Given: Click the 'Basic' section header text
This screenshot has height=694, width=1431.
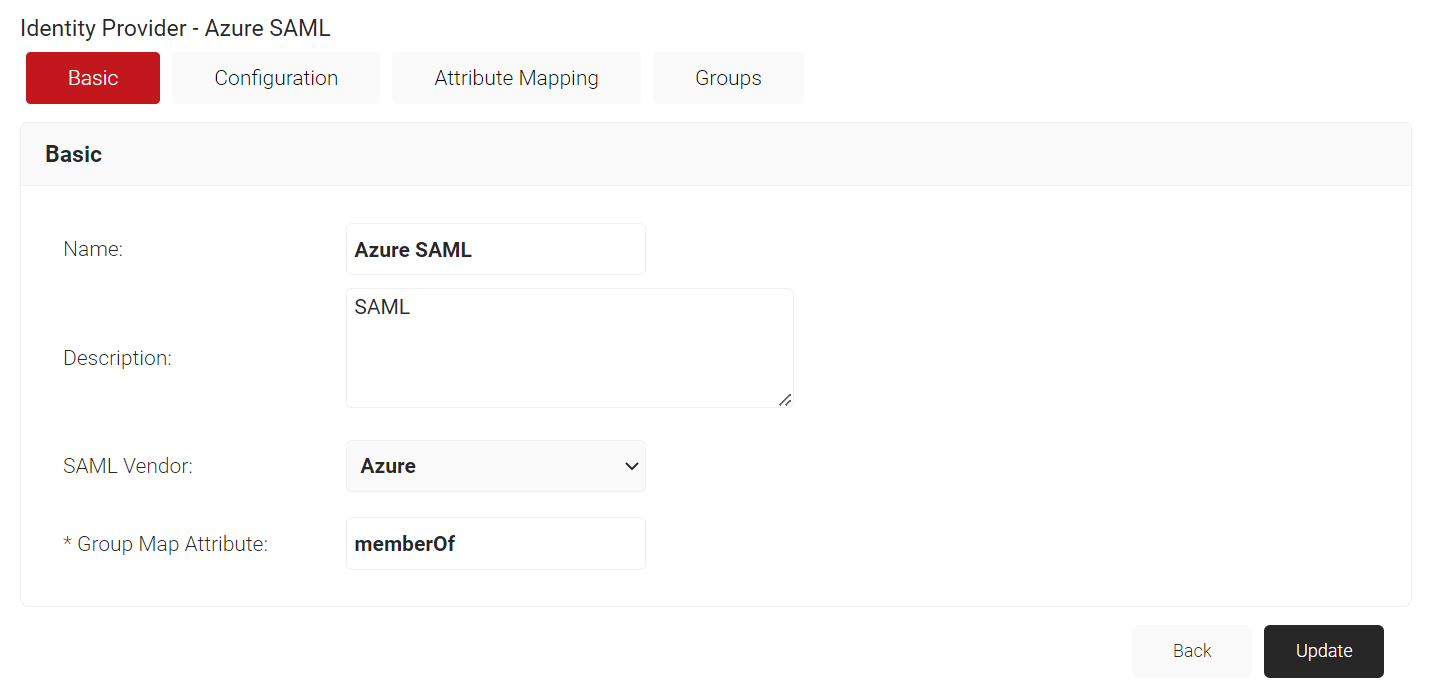Looking at the screenshot, I should 74,154.
